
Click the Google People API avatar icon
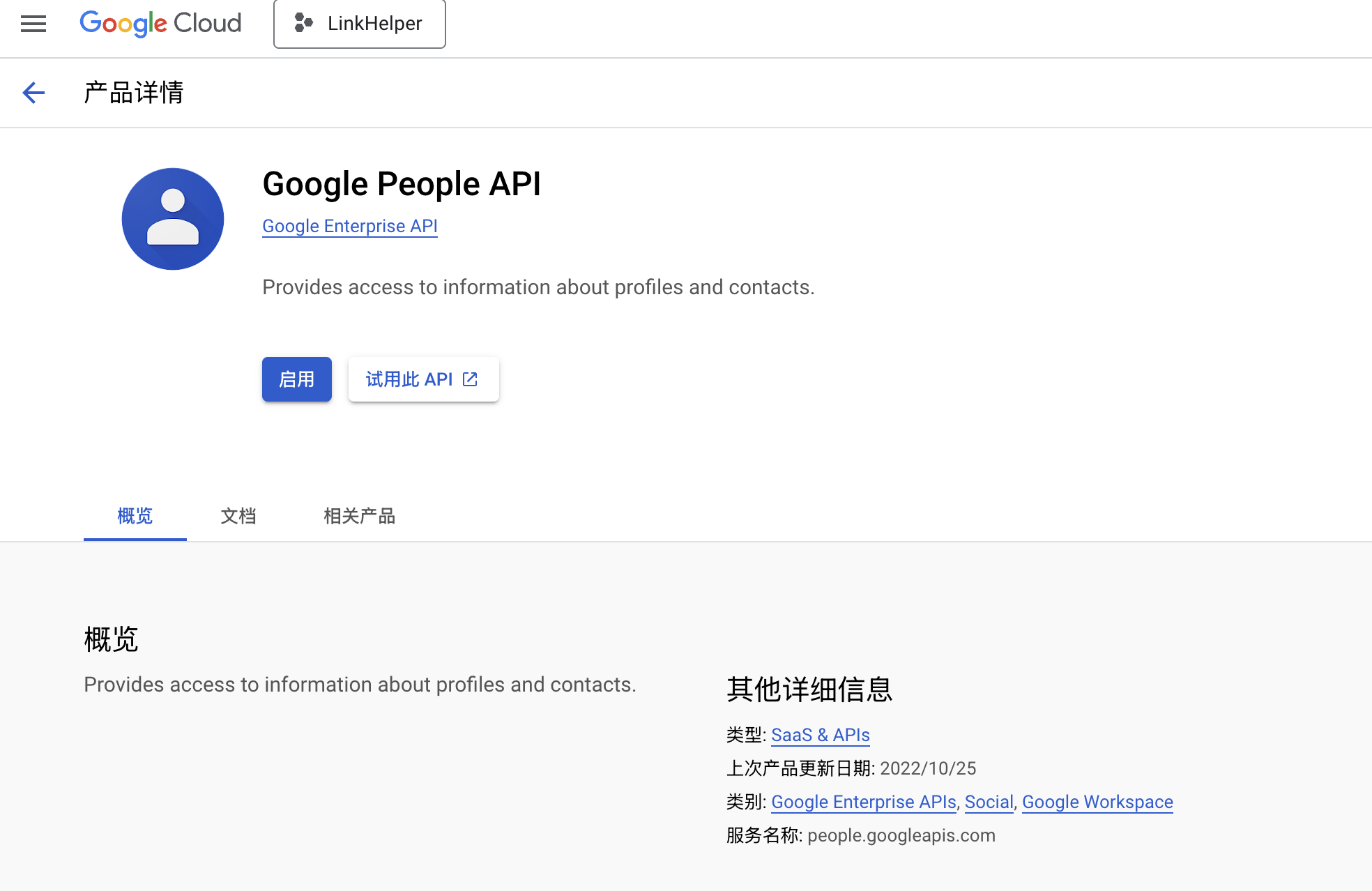pos(173,219)
